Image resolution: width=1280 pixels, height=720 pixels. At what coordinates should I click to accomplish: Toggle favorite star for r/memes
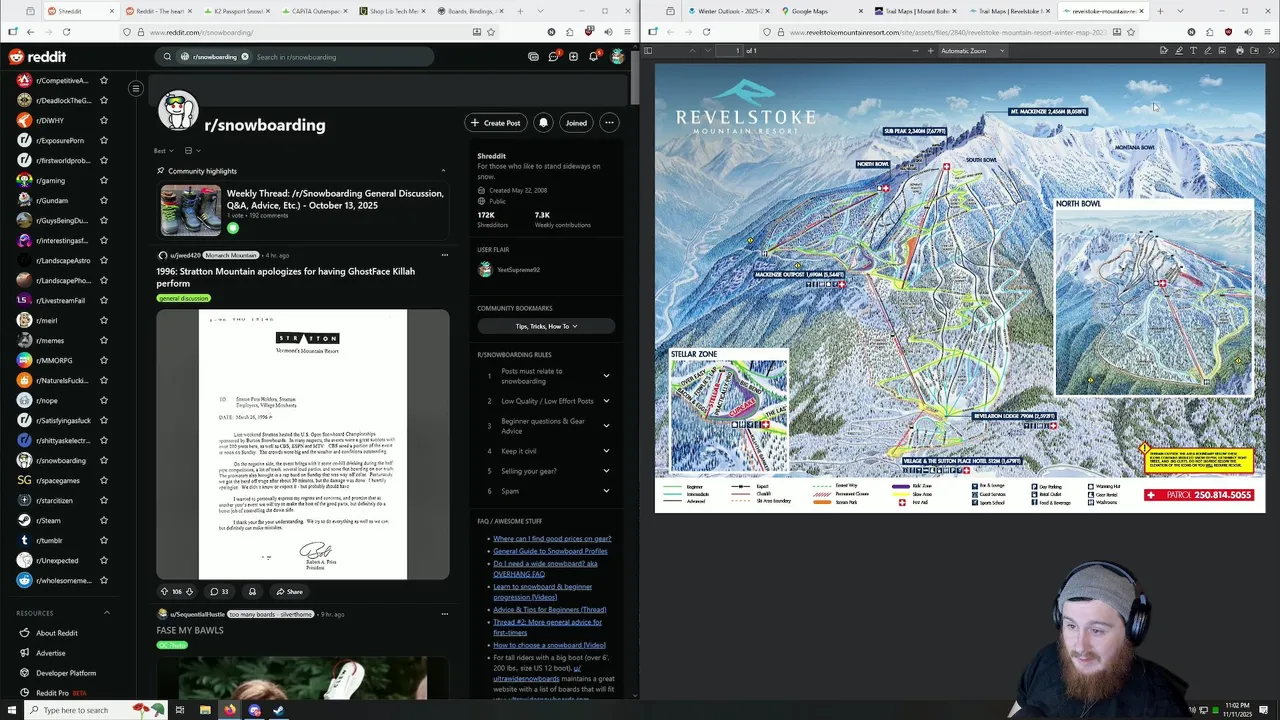[x=103, y=340]
